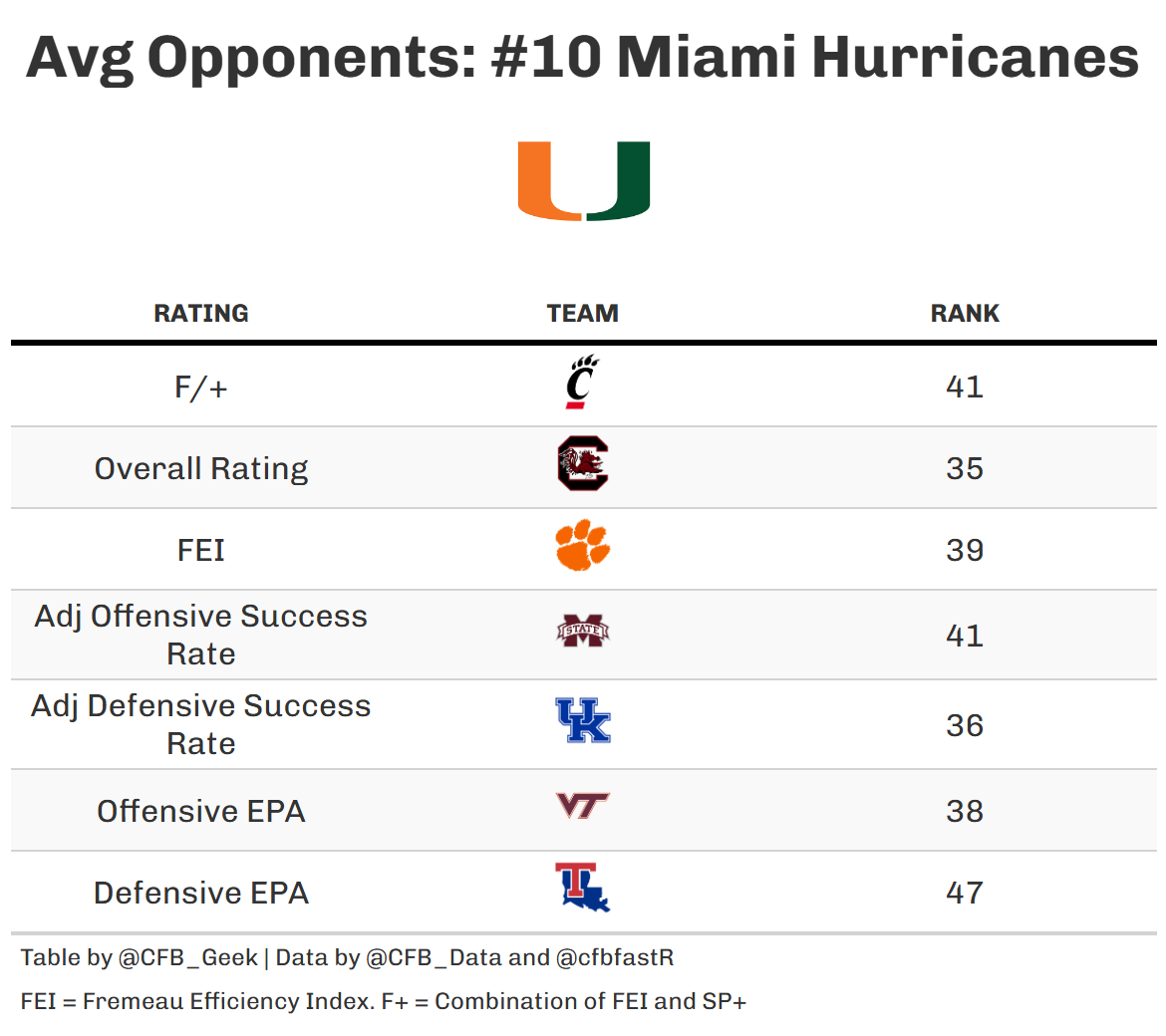Click the Kentucky UK logo

point(582,720)
